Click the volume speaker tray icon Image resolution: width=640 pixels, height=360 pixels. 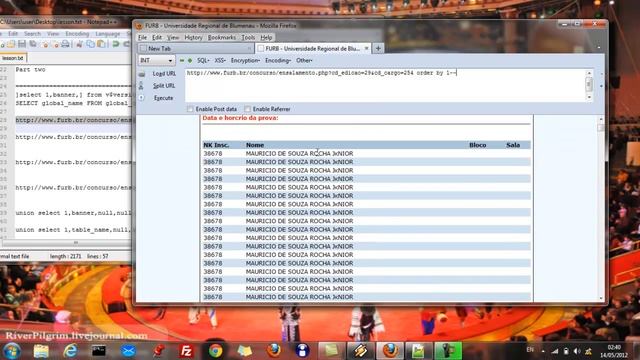[577, 351]
